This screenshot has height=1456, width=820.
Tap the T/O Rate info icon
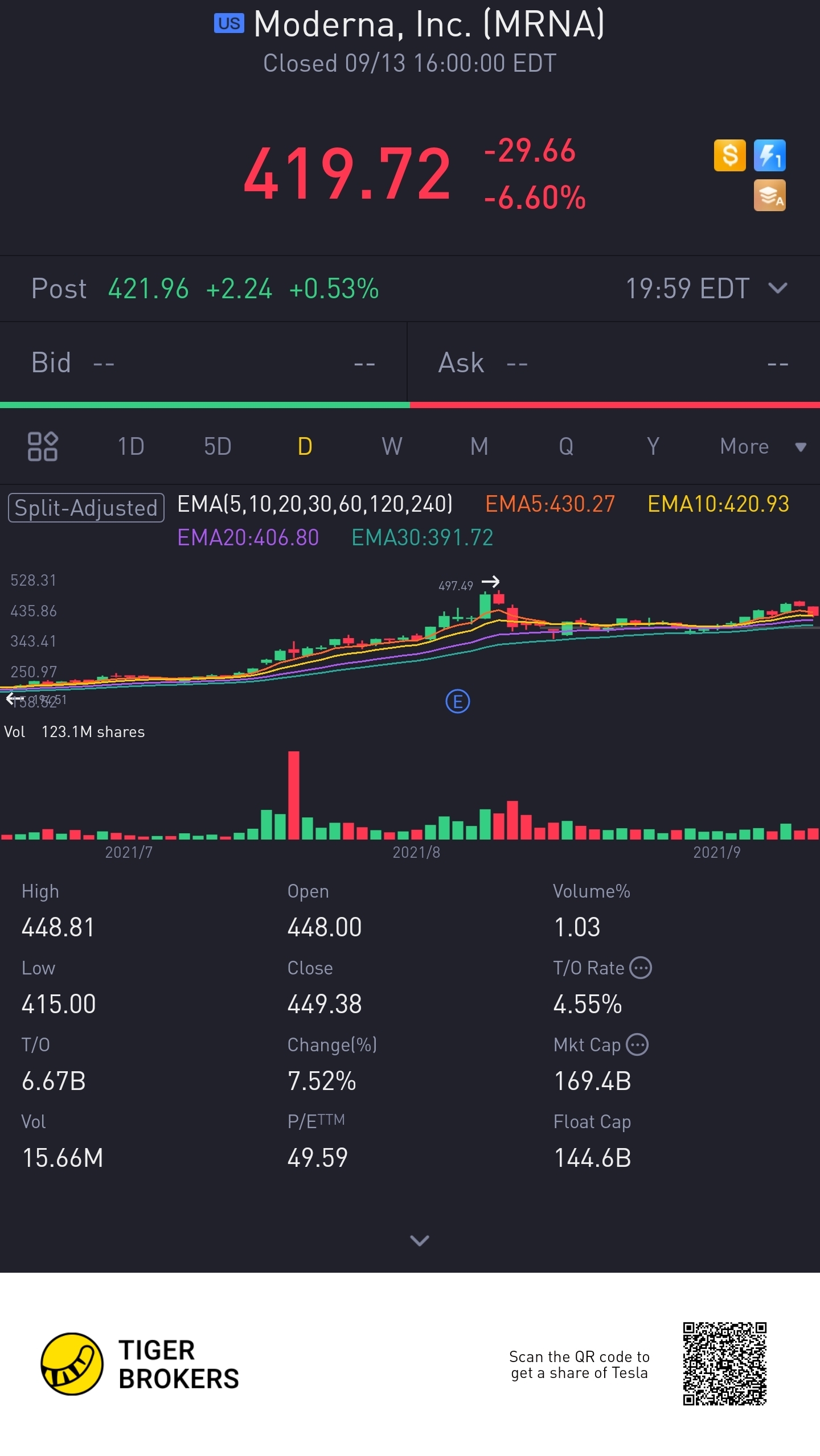point(641,968)
